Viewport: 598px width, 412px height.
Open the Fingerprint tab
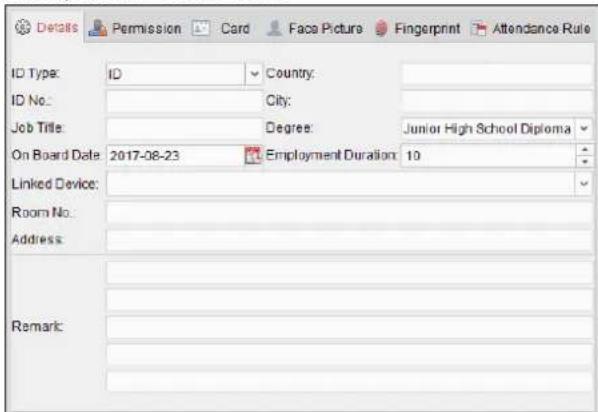pos(418,28)
